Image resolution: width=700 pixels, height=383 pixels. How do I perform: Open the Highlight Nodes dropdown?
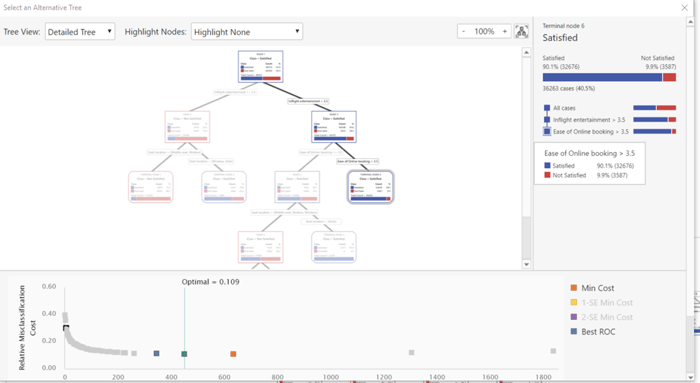tap(247, 32)
